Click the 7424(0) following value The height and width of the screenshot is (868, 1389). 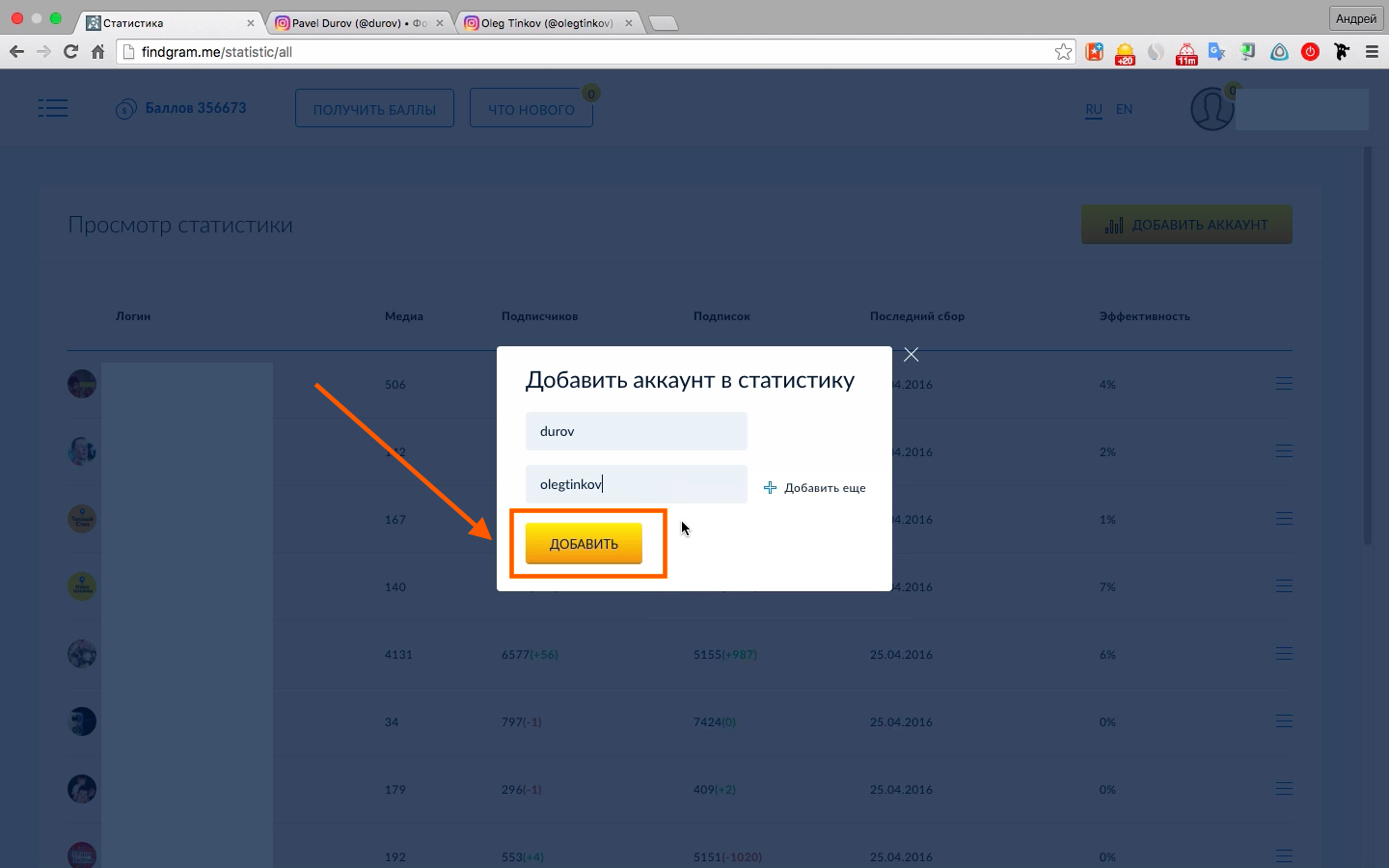[x=715, y=722]
